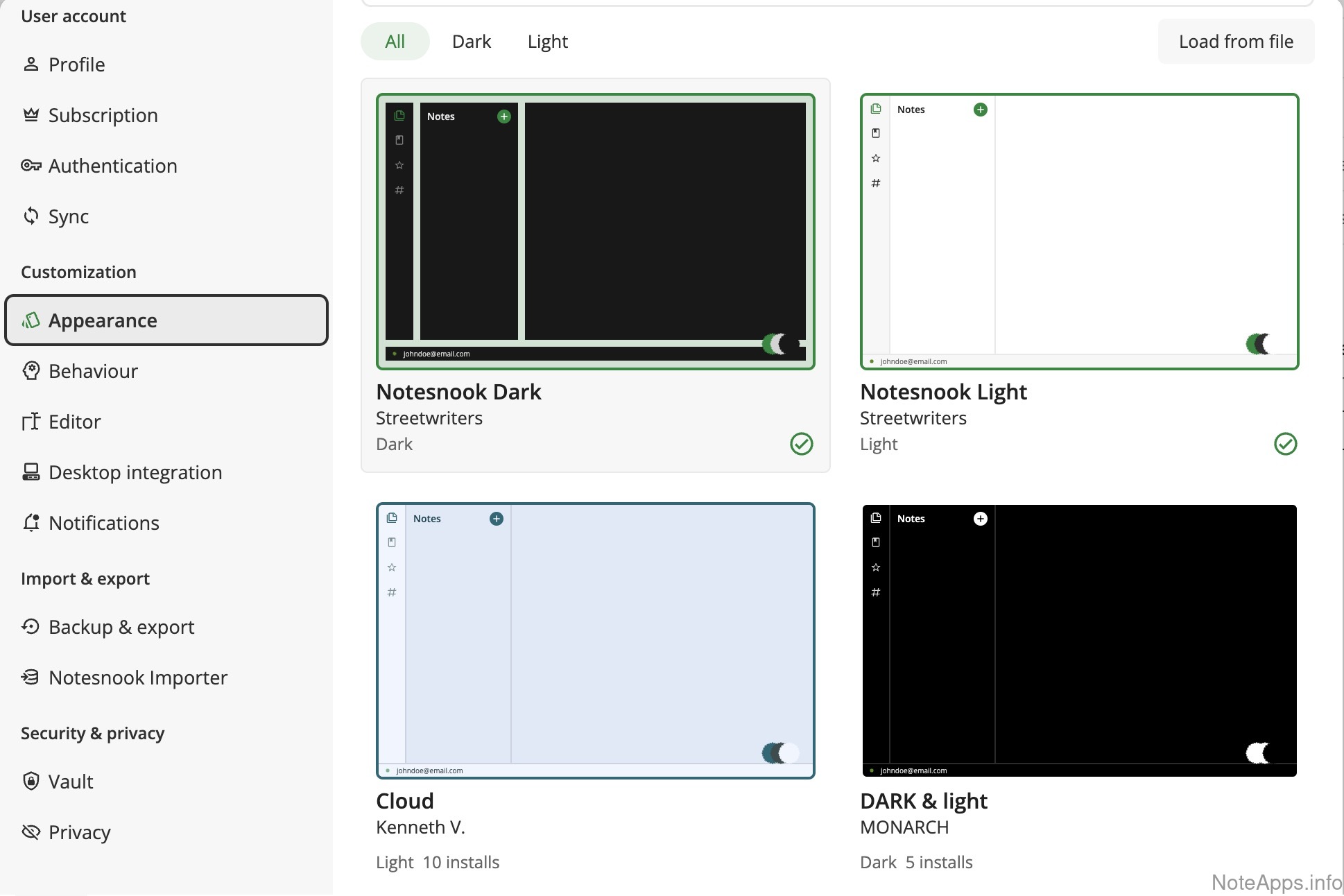Open Notesnook Importer section
The image size is (1344, 896).
click(x=137, y=678)
